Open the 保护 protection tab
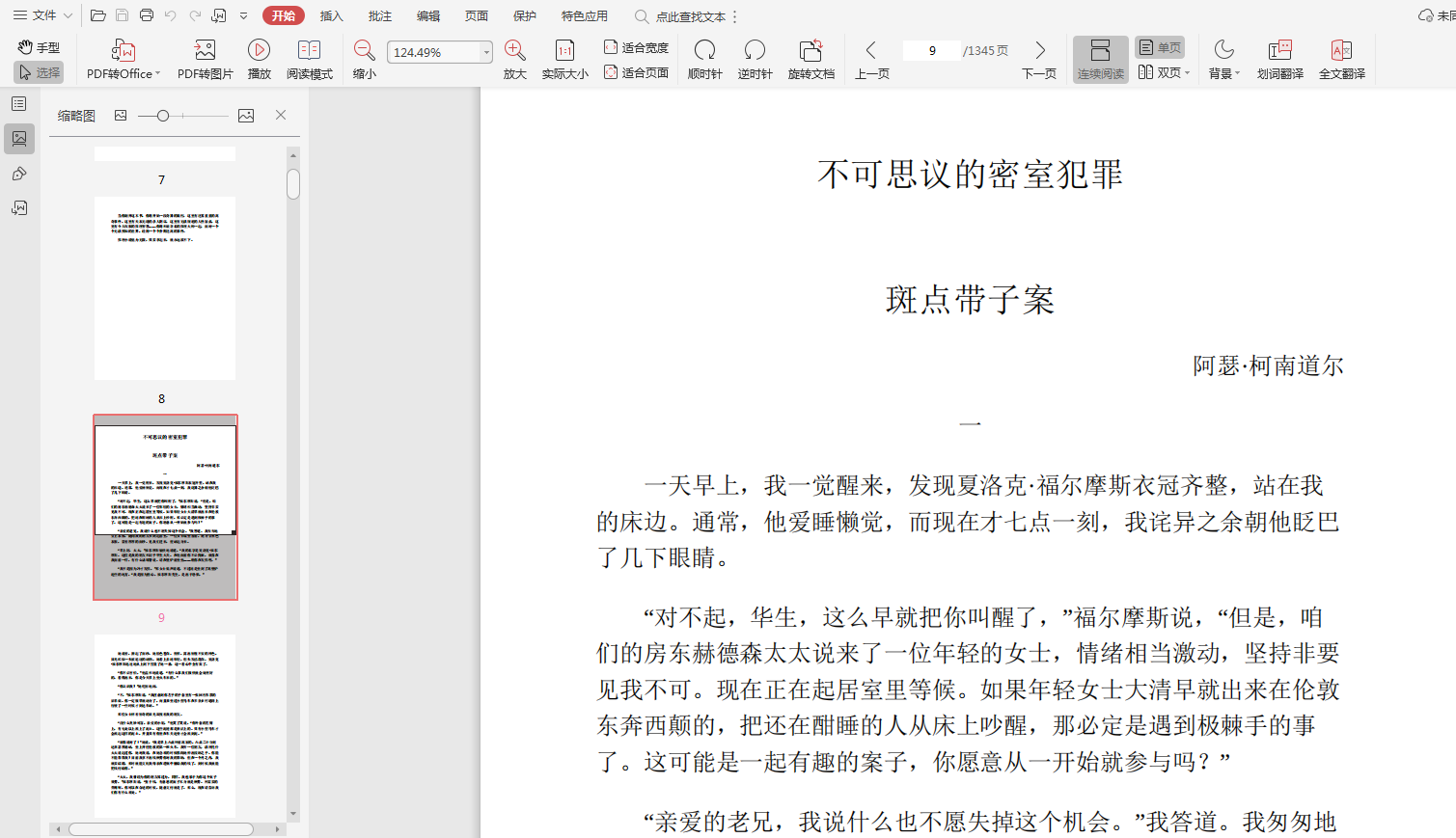The height and width of the screenshot is (838, 1456). (525, 15)
